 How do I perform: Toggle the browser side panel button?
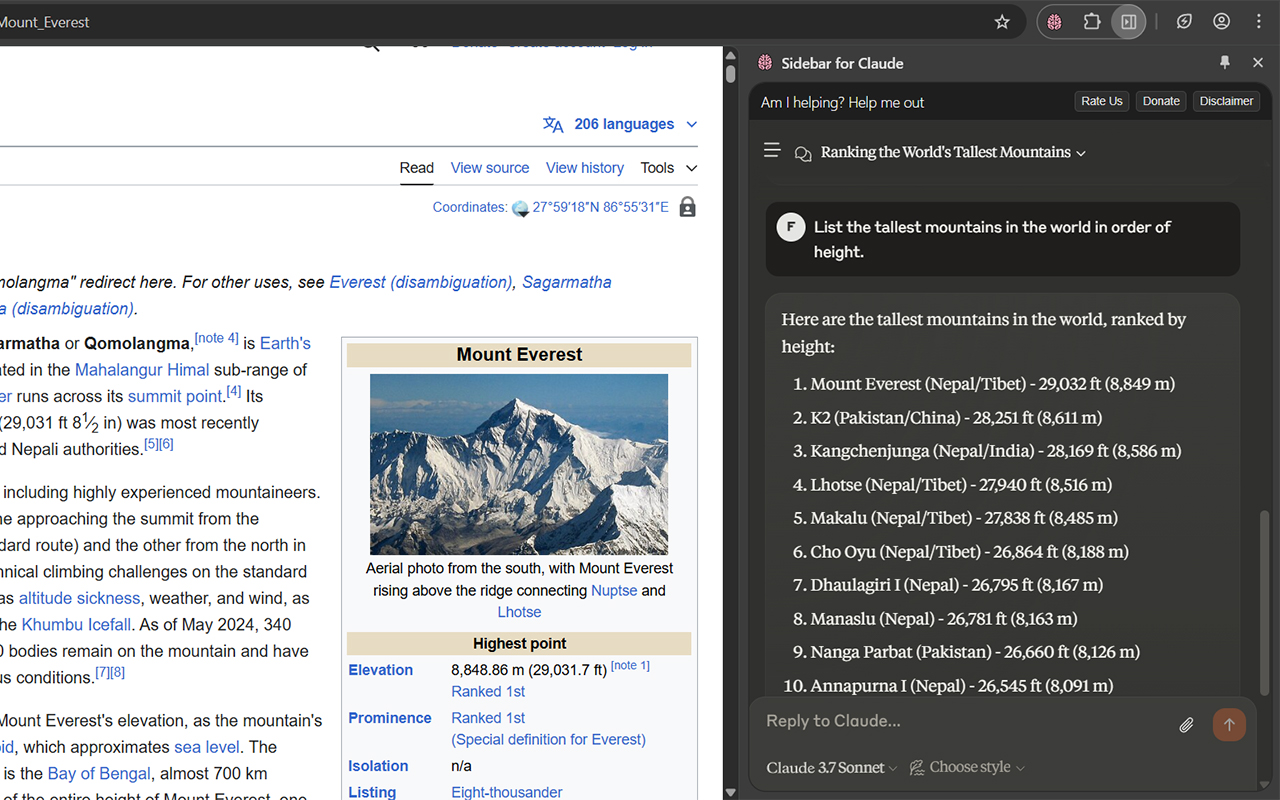1129,22
